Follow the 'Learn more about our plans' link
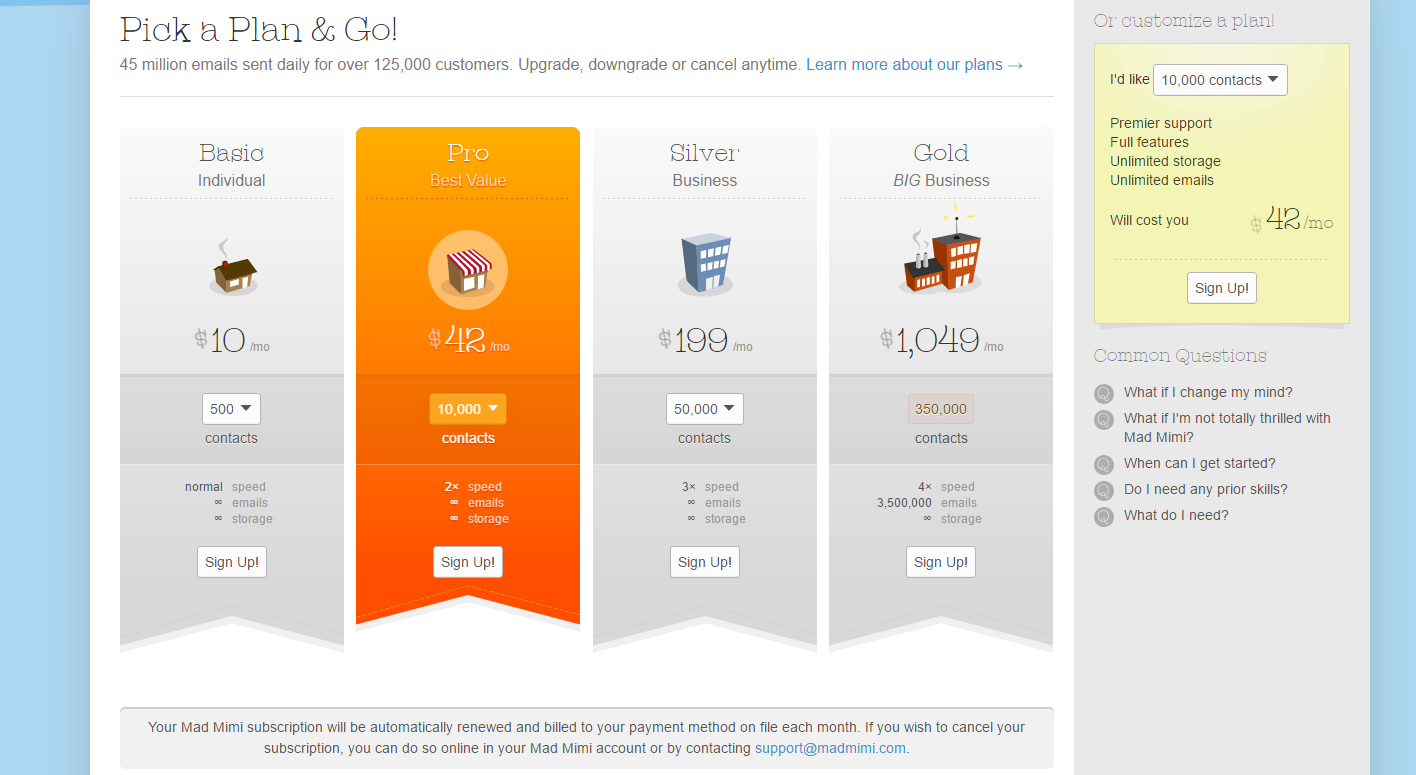The height and width of the screenshot is (775, 1416). [914, 65]
